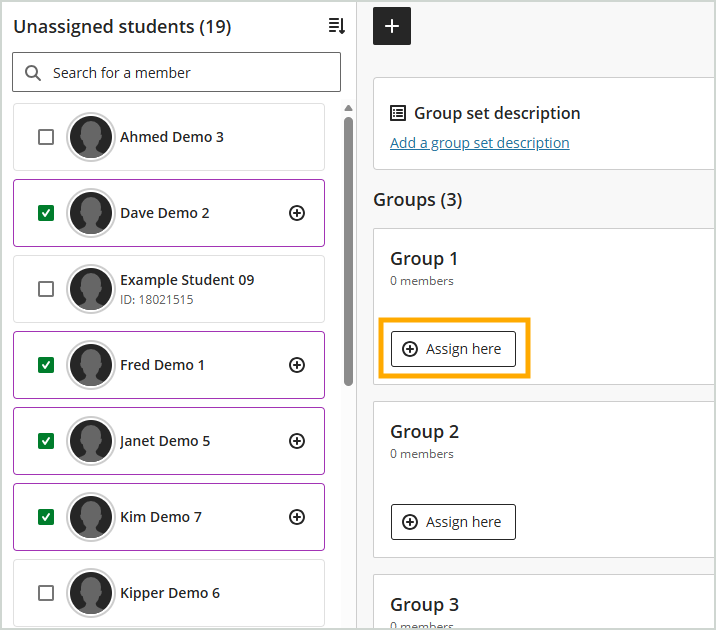The width and height of the screenshot is (716, 630).
Task: Click the Kipper Demo 6 name
Action: [170, 593]
